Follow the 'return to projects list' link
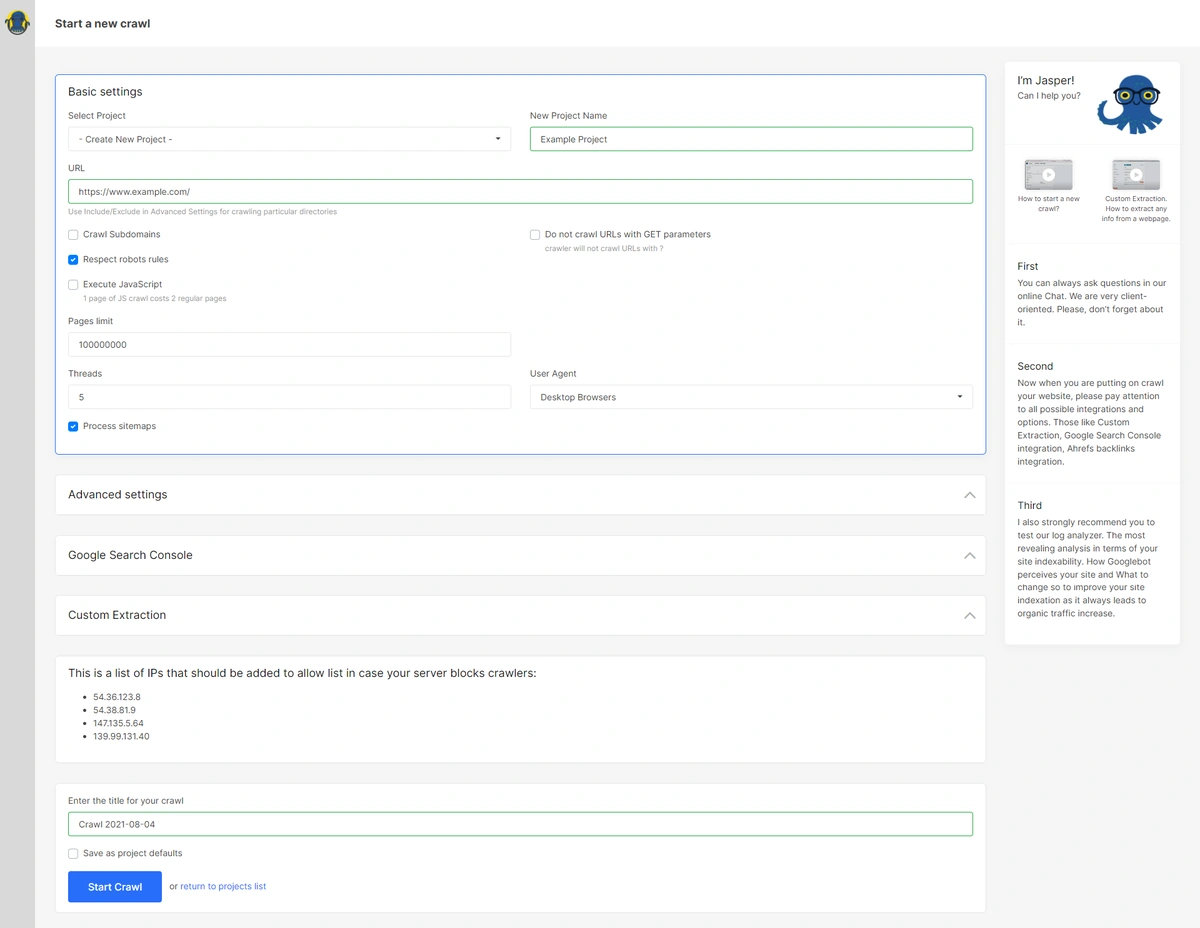The width and height of the screenshot is (1200, 928). tap(223, 886)
